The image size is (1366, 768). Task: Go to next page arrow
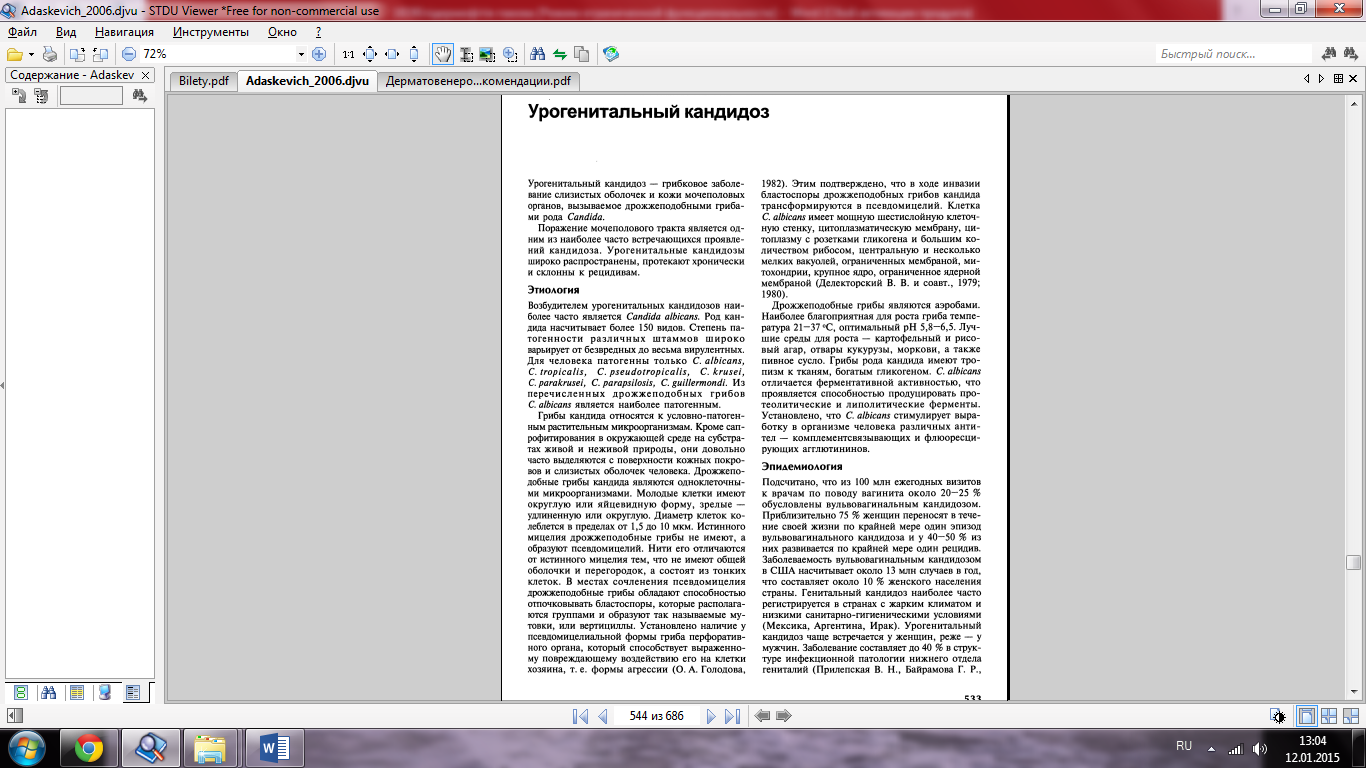[711, 716]
